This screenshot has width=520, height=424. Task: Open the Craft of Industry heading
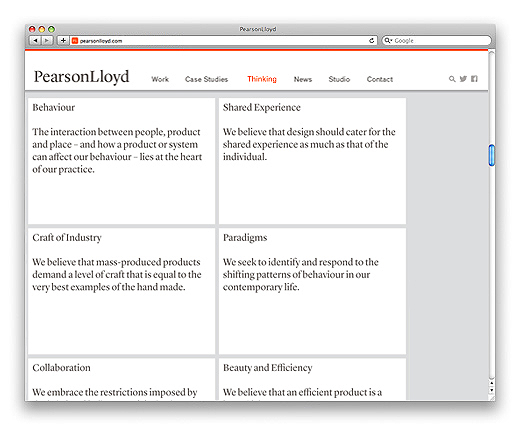coord(67,237)
